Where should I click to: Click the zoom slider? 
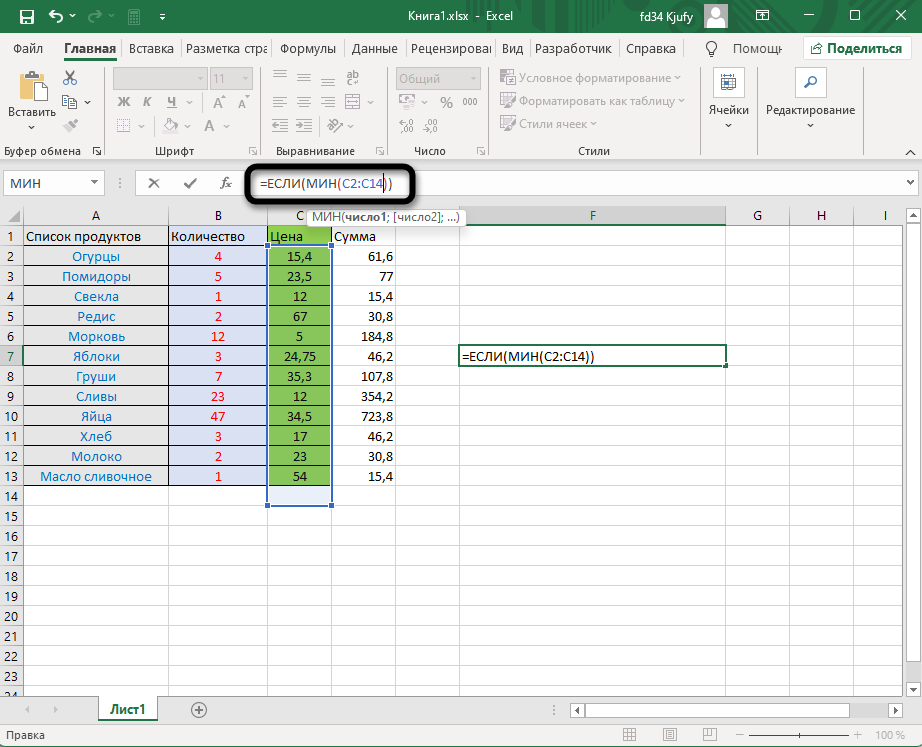click(x=799, y=735)
